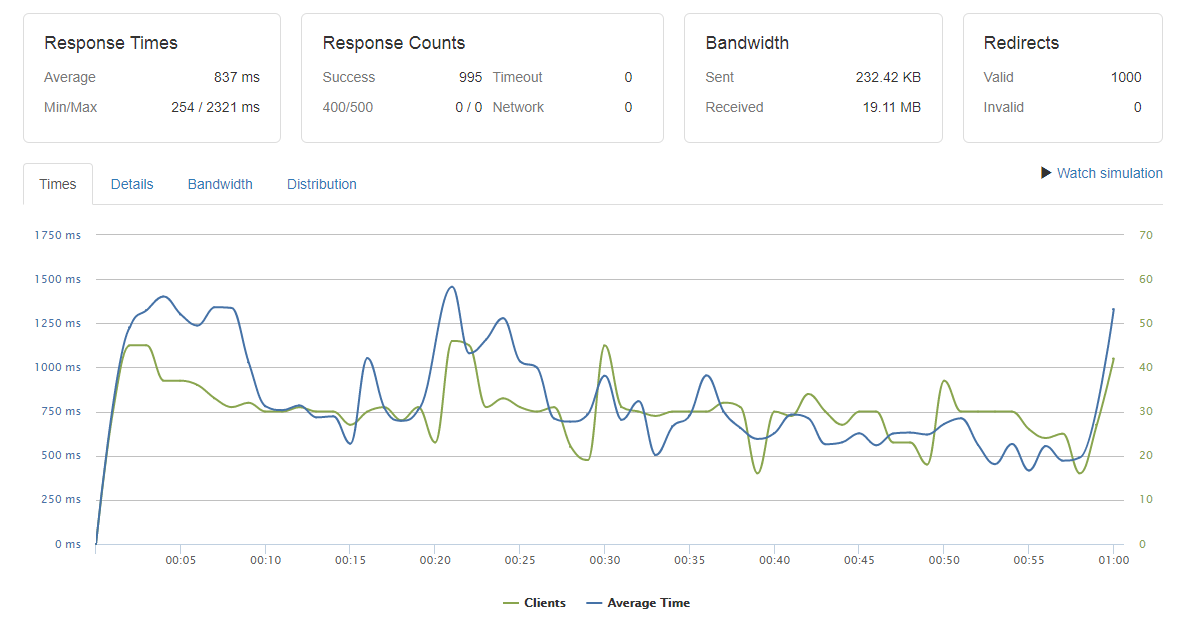Click the green Clients legend line marker
1202x620 pixels.
(x=511, y=603)
